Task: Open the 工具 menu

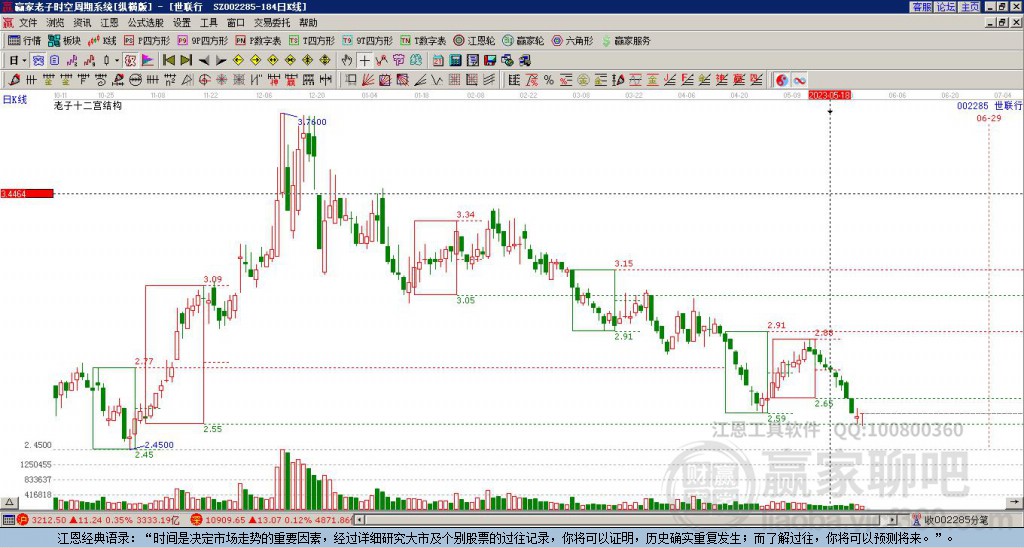Action: coord(208,23)
